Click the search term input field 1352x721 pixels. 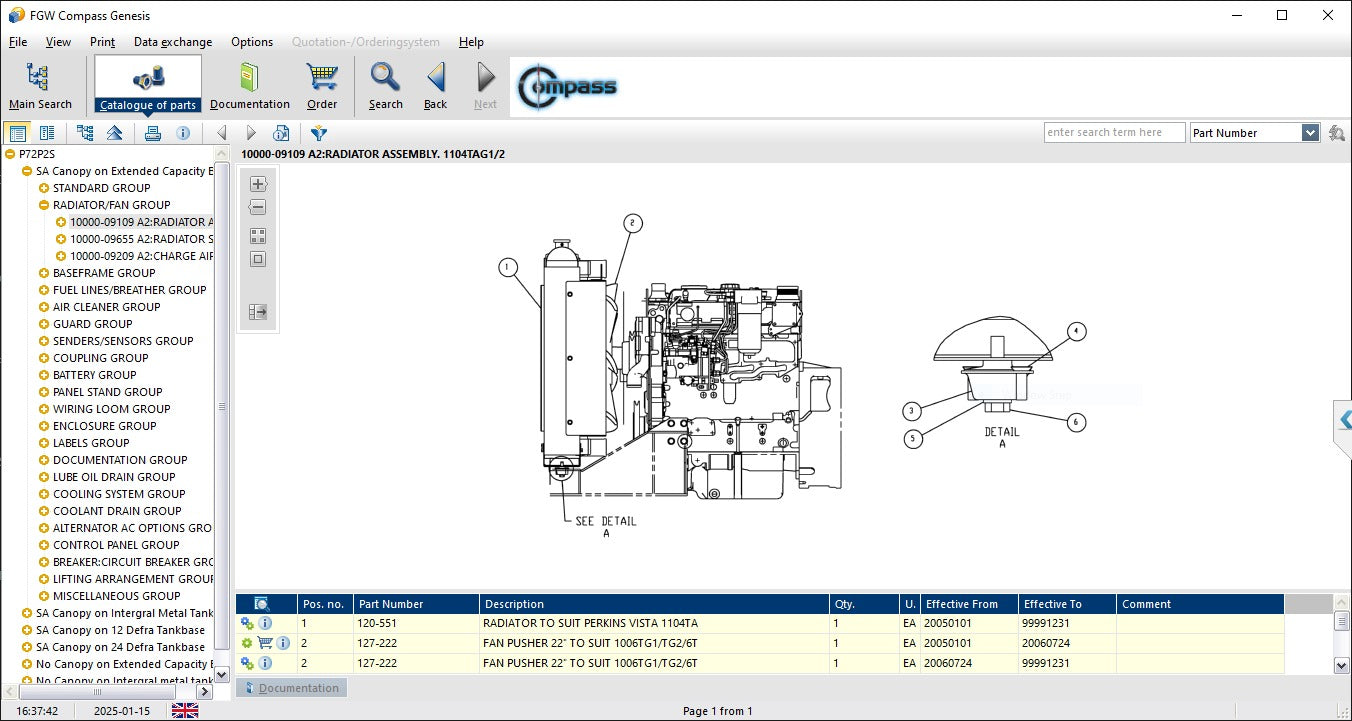tap(1114, 133)
